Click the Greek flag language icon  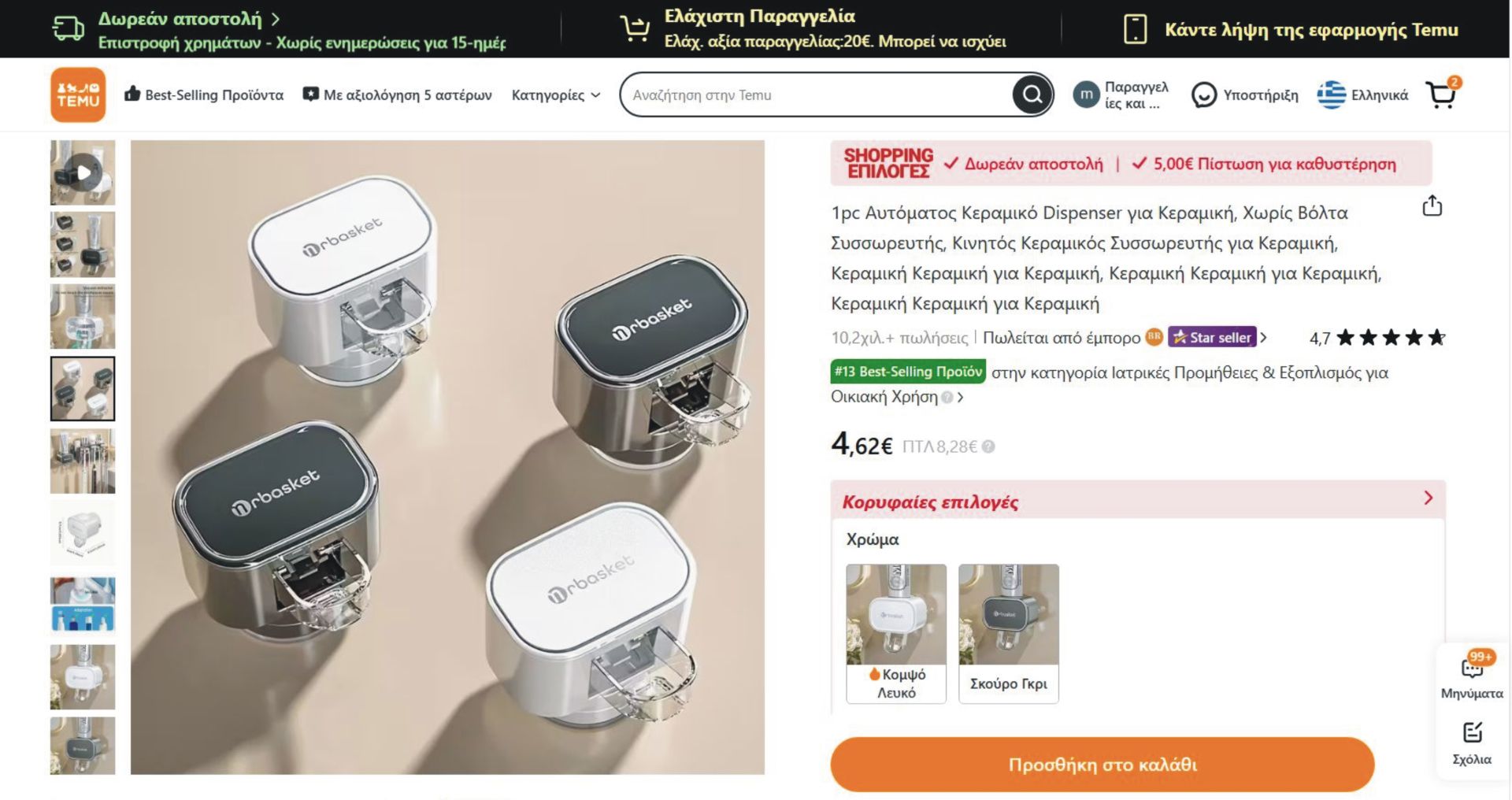coord(1331,95)
